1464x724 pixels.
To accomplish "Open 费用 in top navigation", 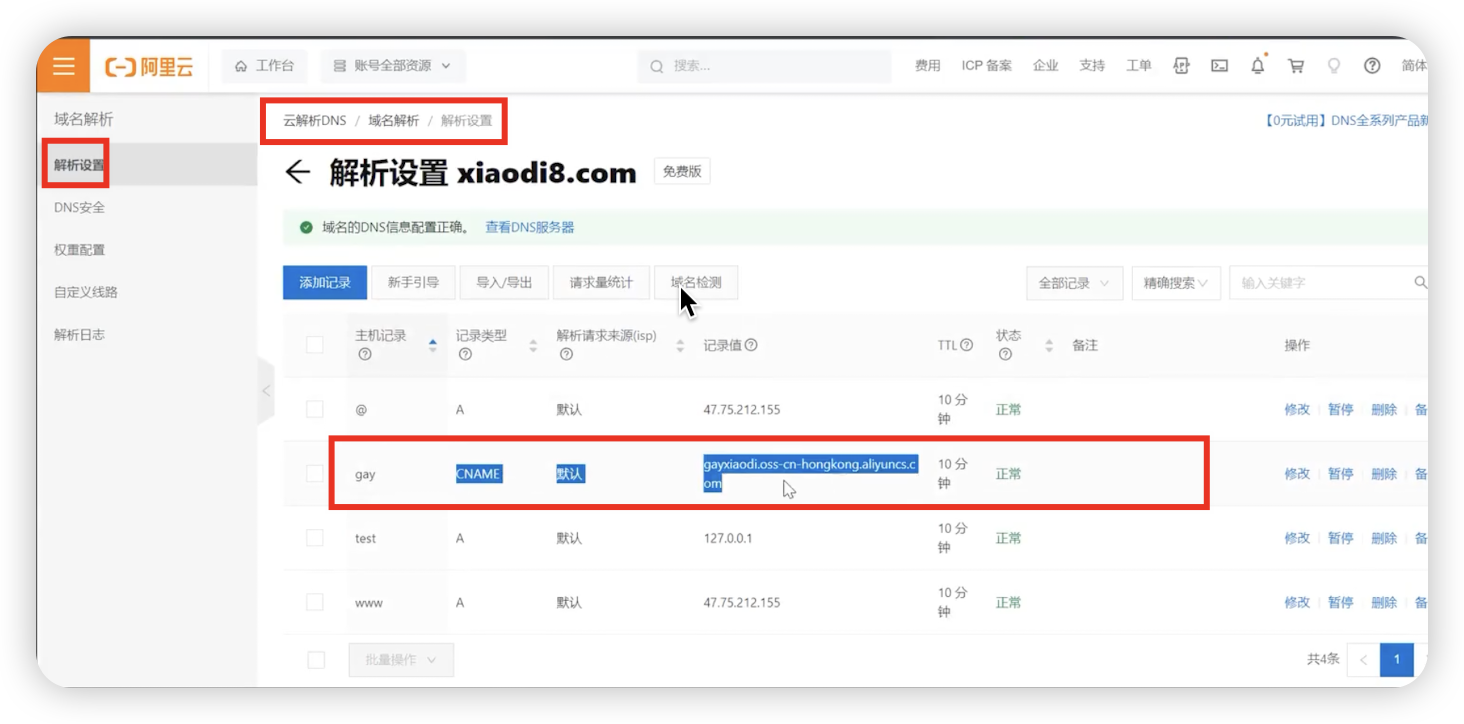I will (x=928, y=66).
